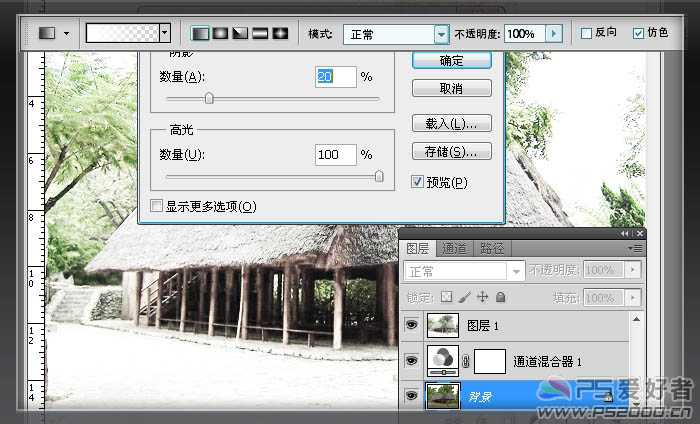Hide the 图层 1 layer eye
700x424 pixels.
(x=412, y=325)
